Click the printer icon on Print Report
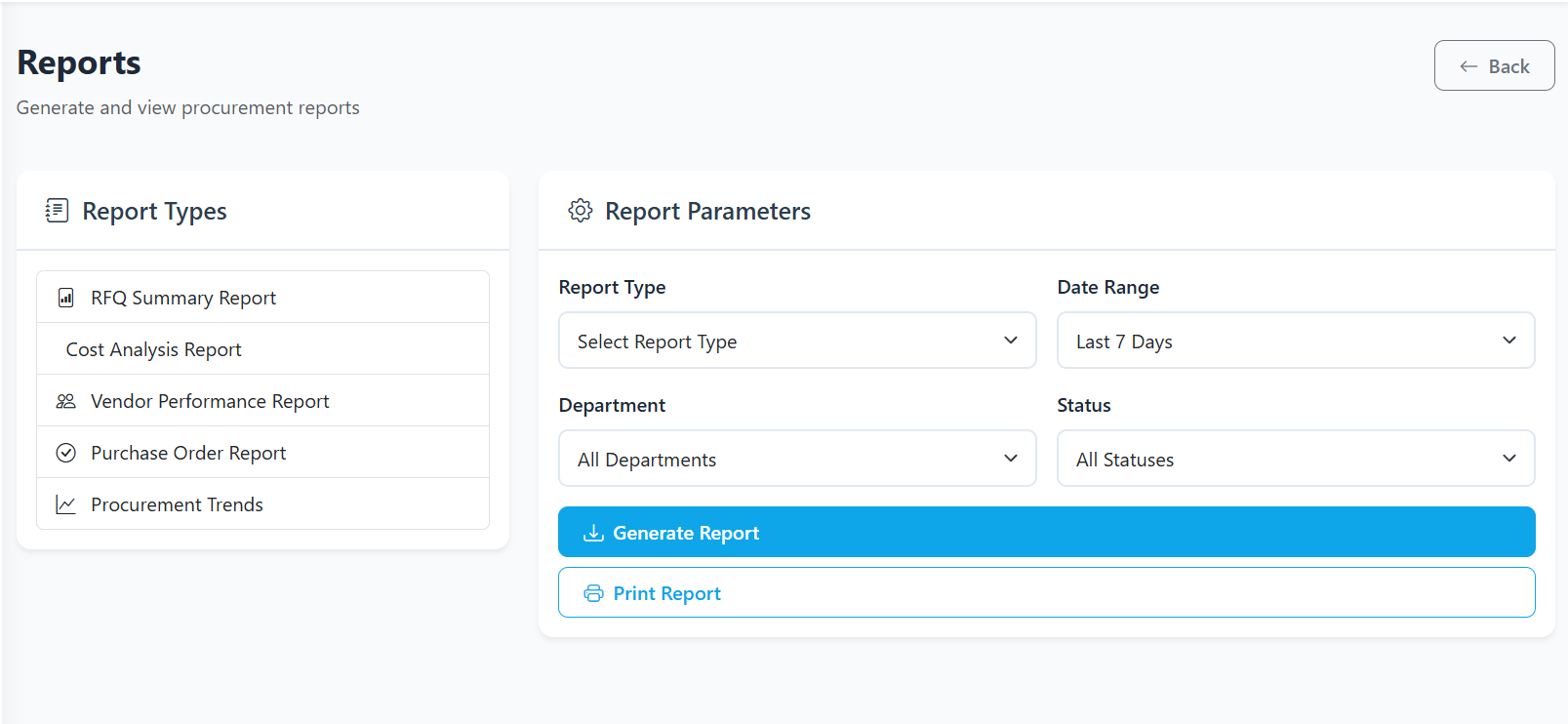The image size is (1568, 724). [593, 593]
